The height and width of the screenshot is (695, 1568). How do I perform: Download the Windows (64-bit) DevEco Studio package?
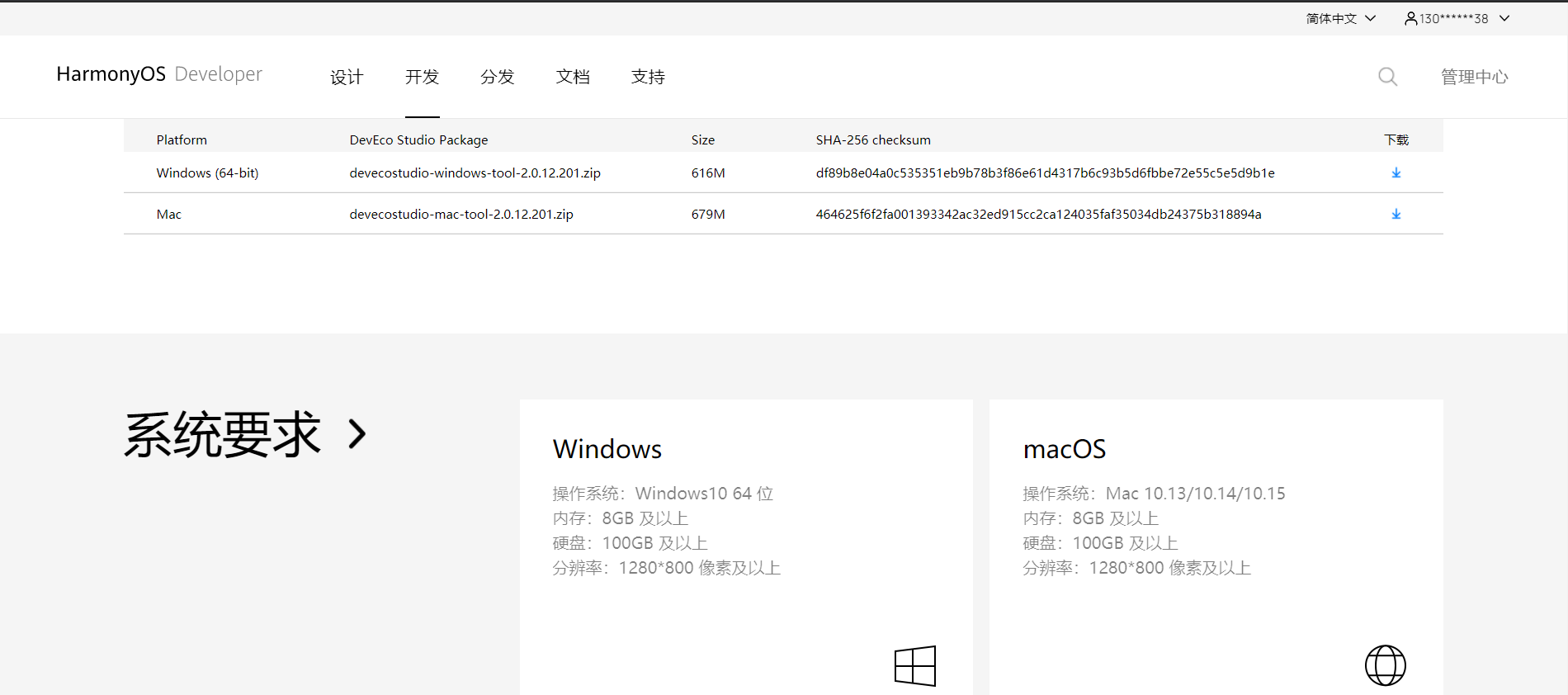(1396, 173)
